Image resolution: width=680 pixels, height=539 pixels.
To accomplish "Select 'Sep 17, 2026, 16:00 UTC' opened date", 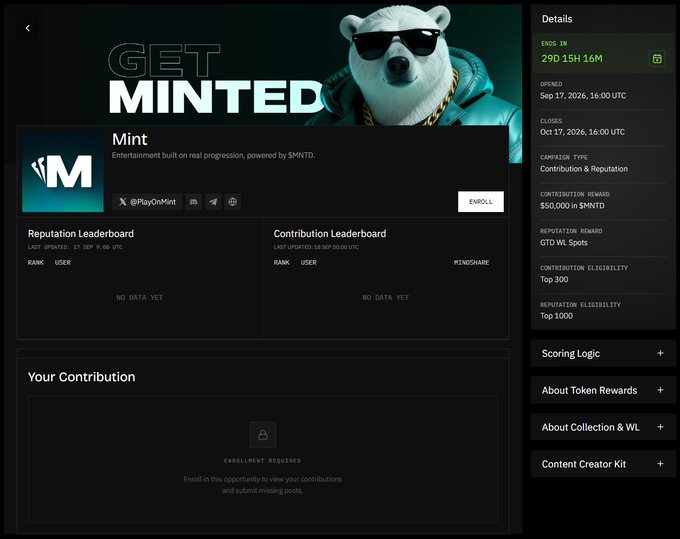I will point(583,95).
